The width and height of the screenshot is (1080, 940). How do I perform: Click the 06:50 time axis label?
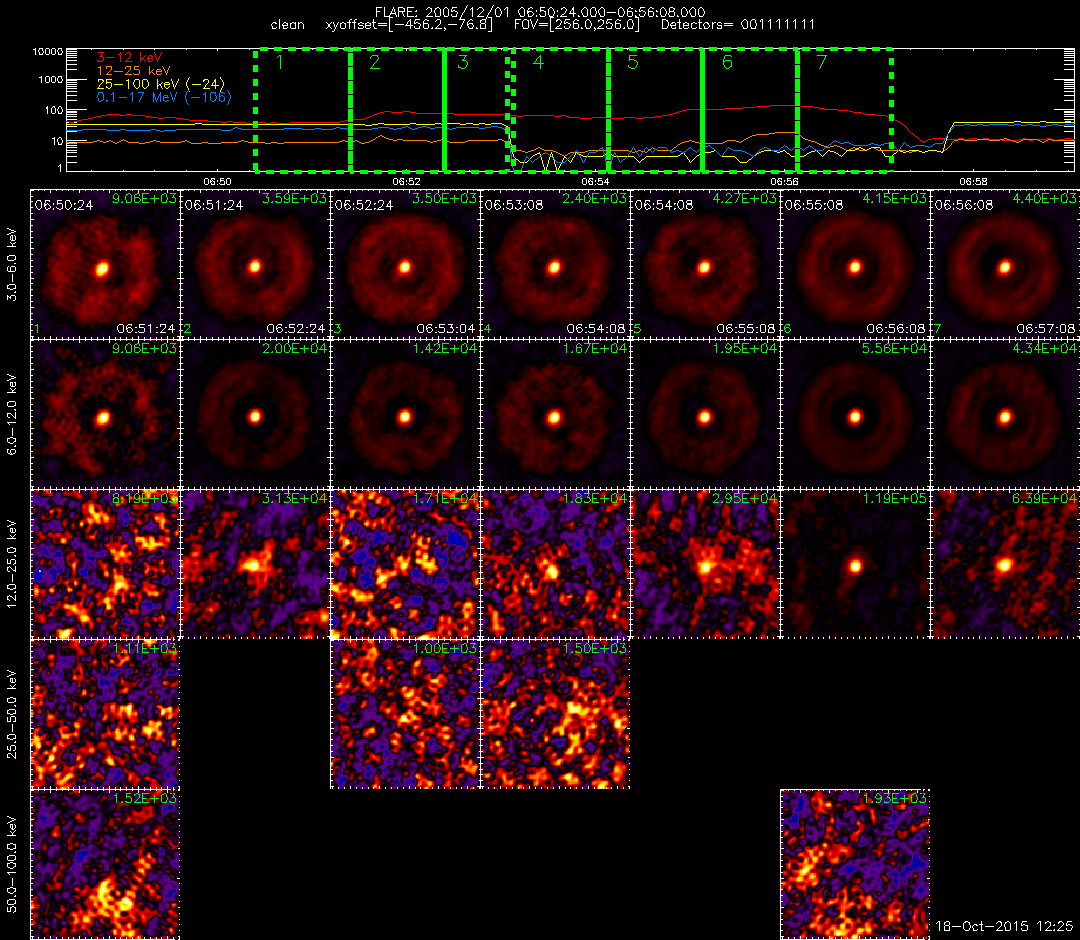coord(217,182)
